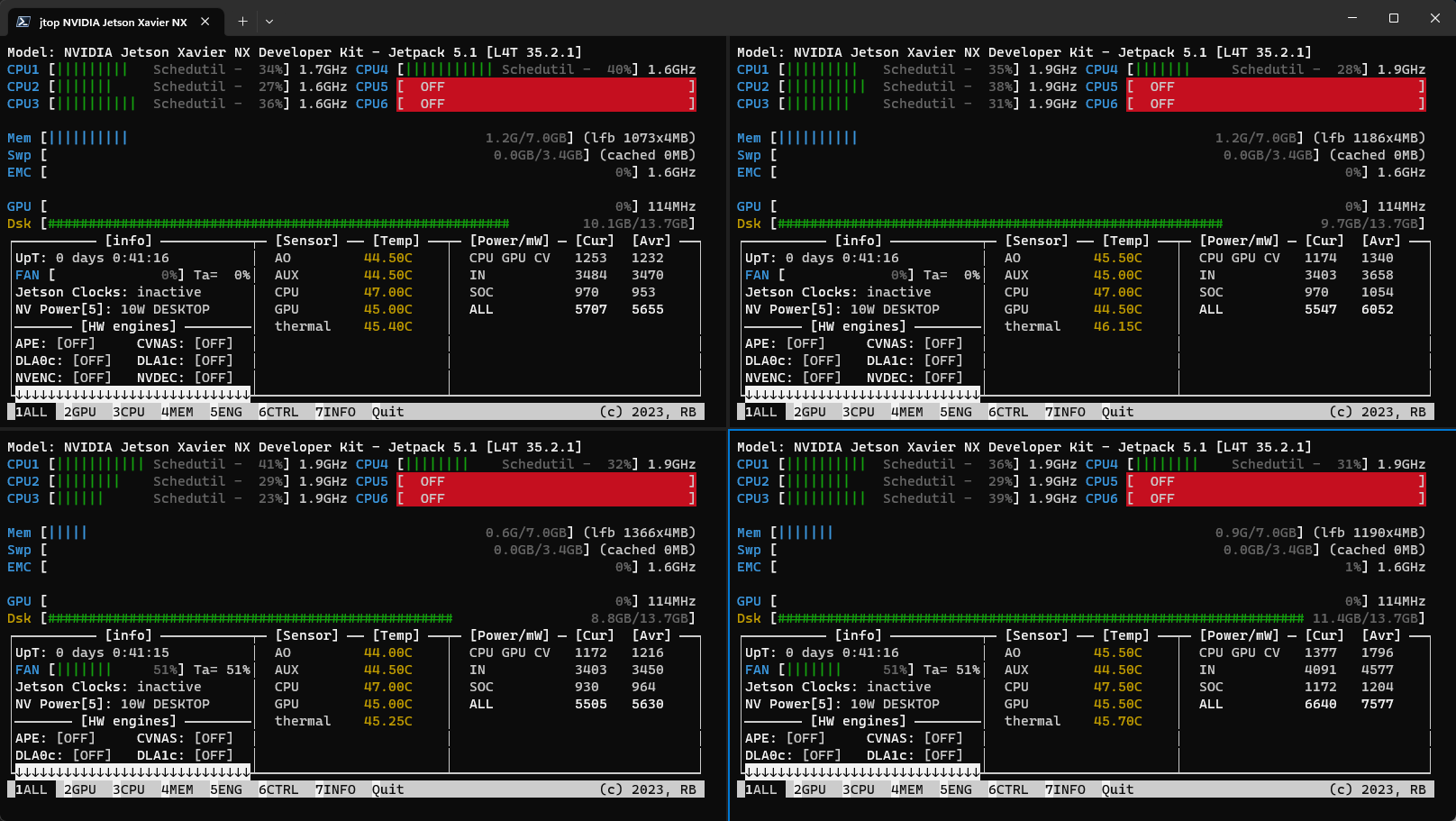
Task: Click the disk value "11.4GB/13.7GB"
Action: click(1365, 618)
